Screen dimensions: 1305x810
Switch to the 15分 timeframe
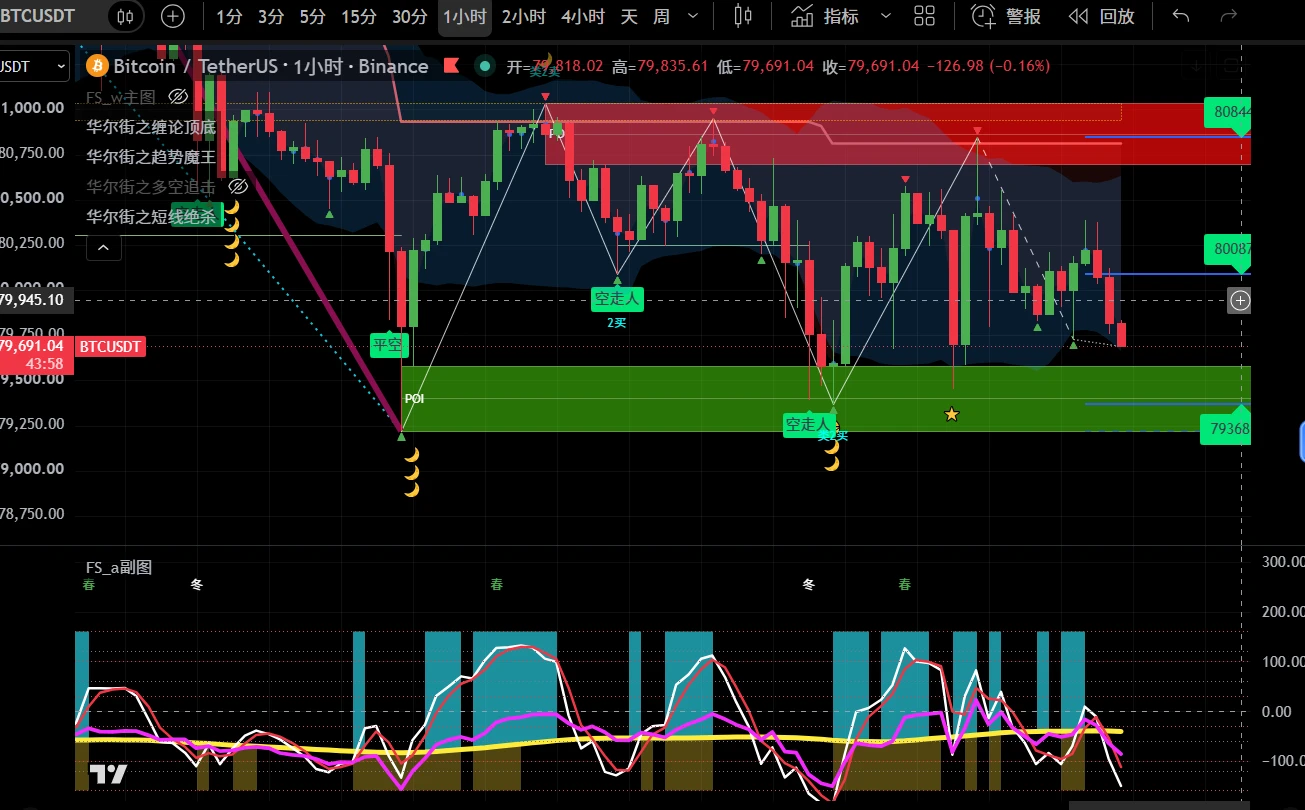click(x=359, y=16)
